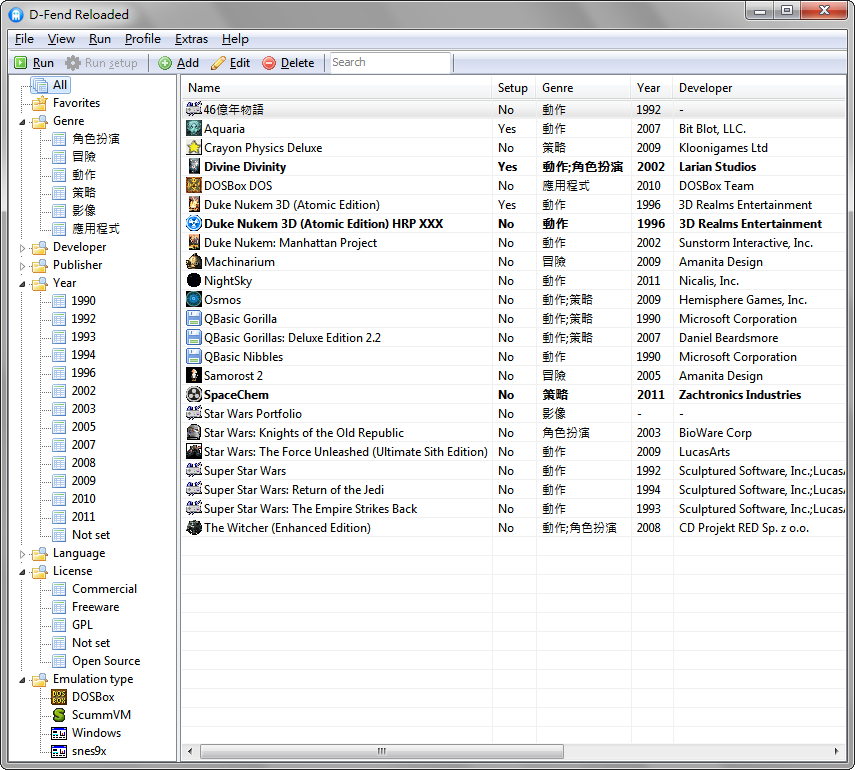855x770 pixels.
Task: Click the Samorost 2 game icon
Action: pos(194,375)
